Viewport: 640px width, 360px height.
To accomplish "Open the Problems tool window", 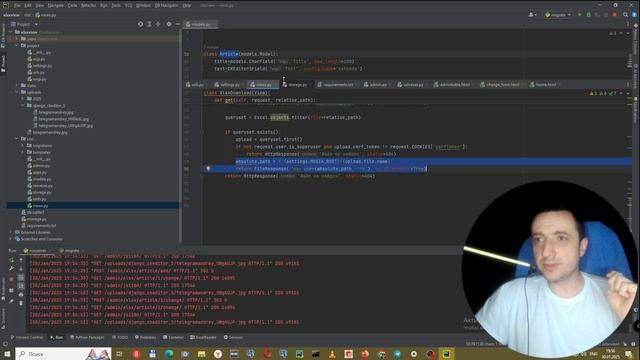I will pos(145,338).
